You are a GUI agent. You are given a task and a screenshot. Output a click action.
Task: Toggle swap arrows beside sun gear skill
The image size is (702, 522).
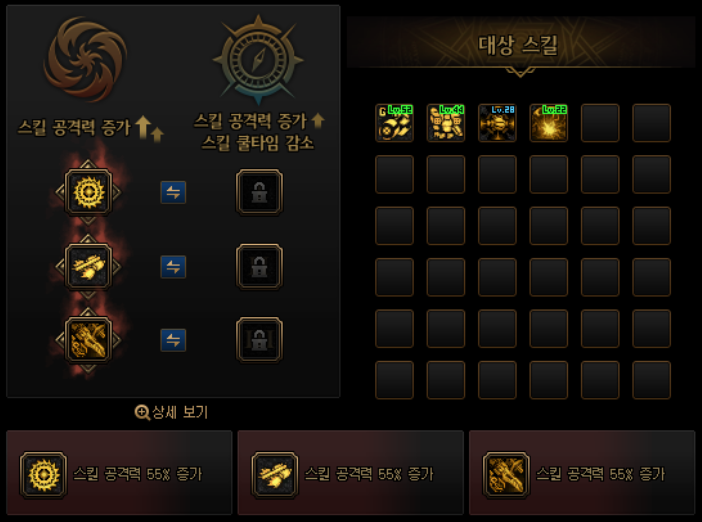pos(173,193)
